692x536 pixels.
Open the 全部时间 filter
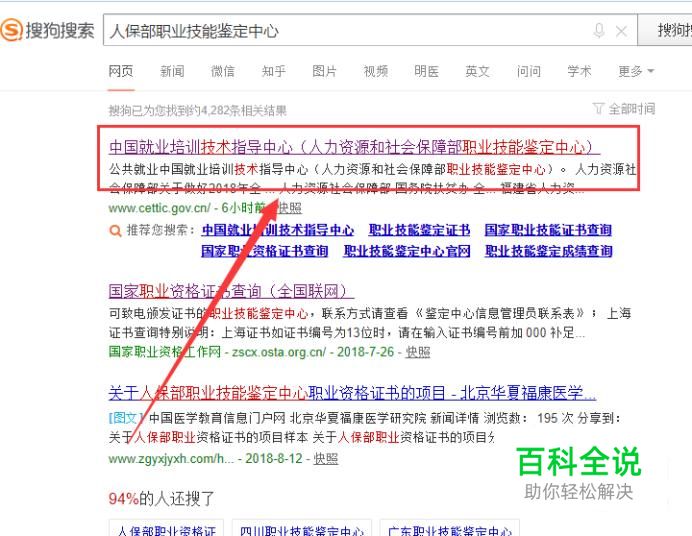tap(624, 109)
